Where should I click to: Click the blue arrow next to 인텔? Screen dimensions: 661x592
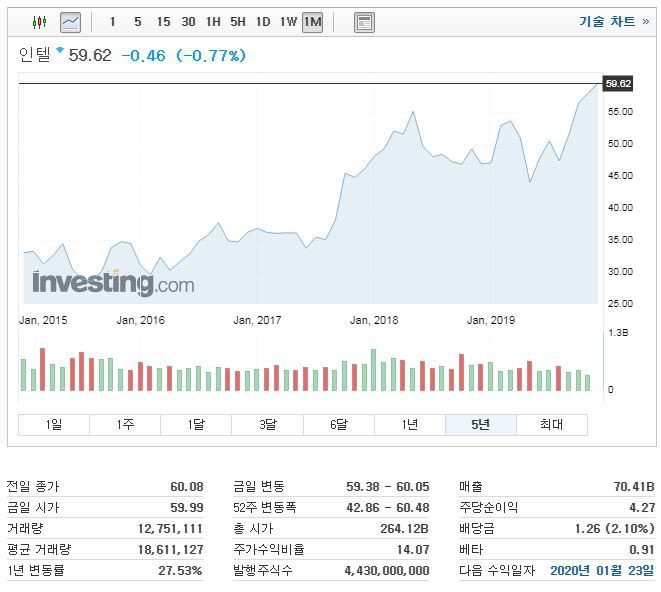pyautogui.click(x=60, y=50)
